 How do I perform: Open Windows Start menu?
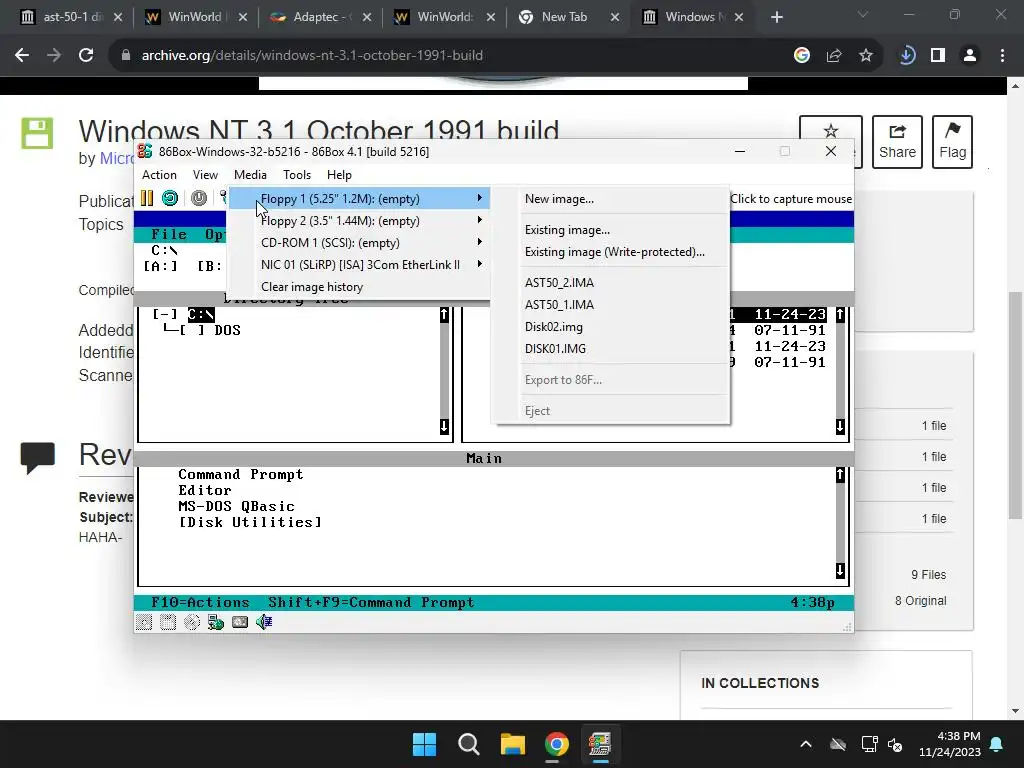coord(424,744)
